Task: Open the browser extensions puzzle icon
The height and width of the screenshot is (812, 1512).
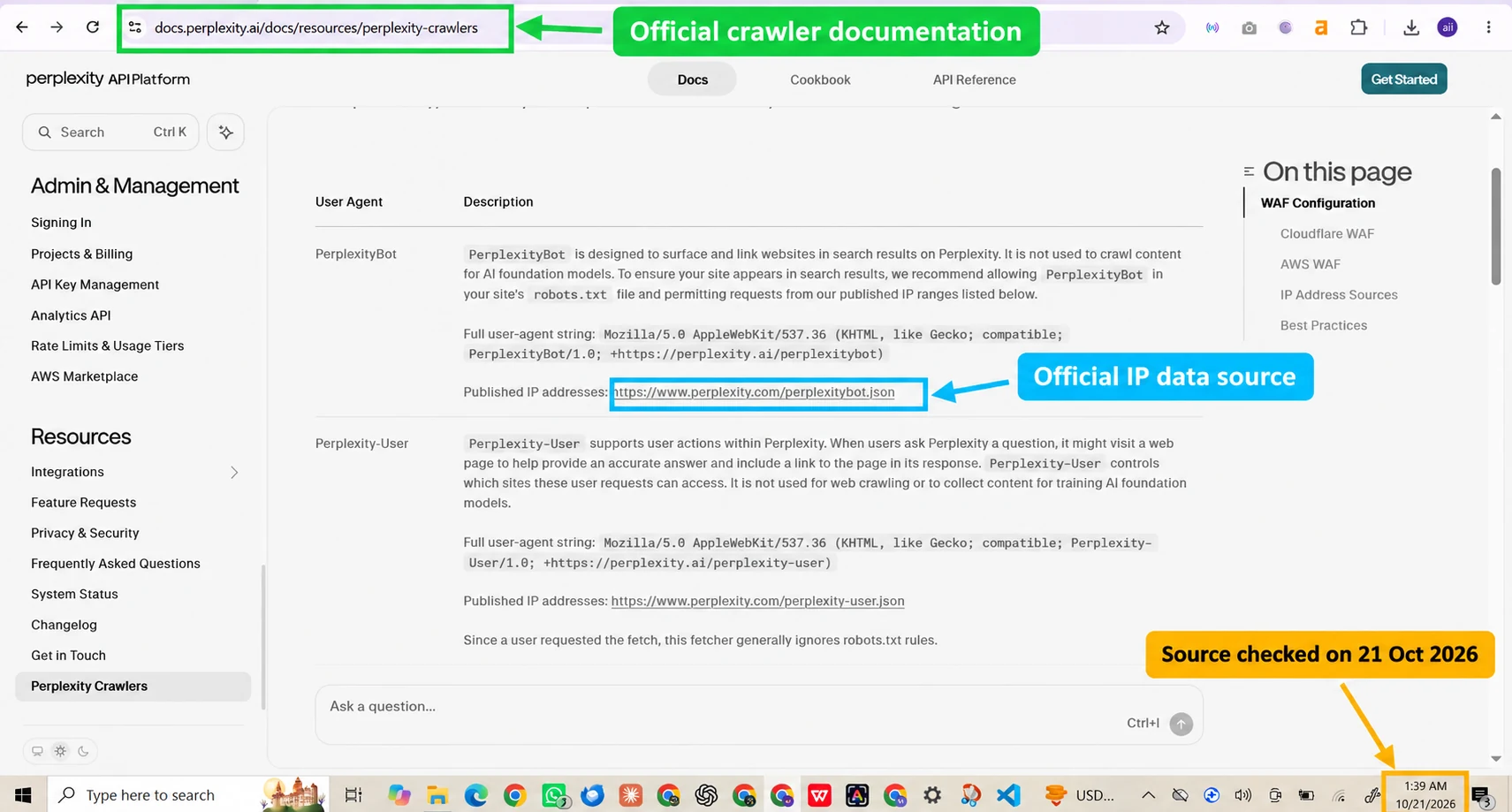Action: coord(1359,27)
